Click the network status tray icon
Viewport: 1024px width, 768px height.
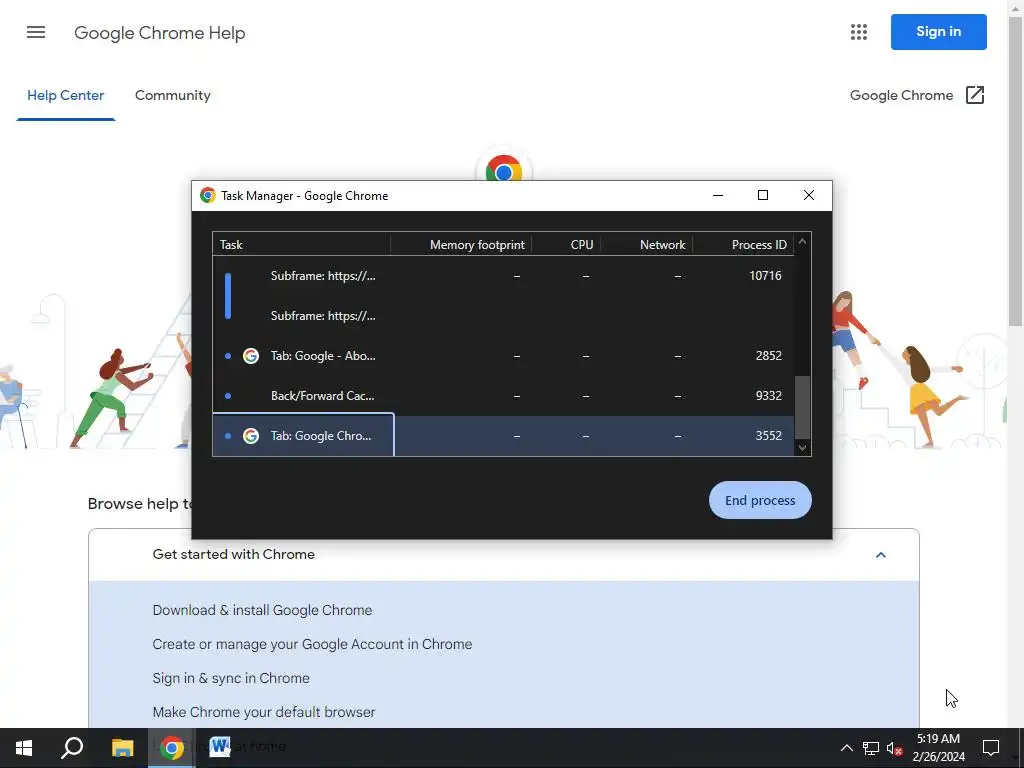pyautogui.click(x=871, y=748)
